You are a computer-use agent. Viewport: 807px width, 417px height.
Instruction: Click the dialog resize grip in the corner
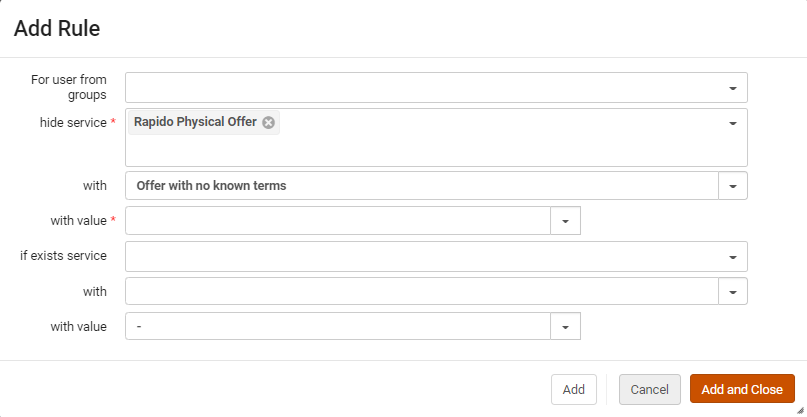800,410
